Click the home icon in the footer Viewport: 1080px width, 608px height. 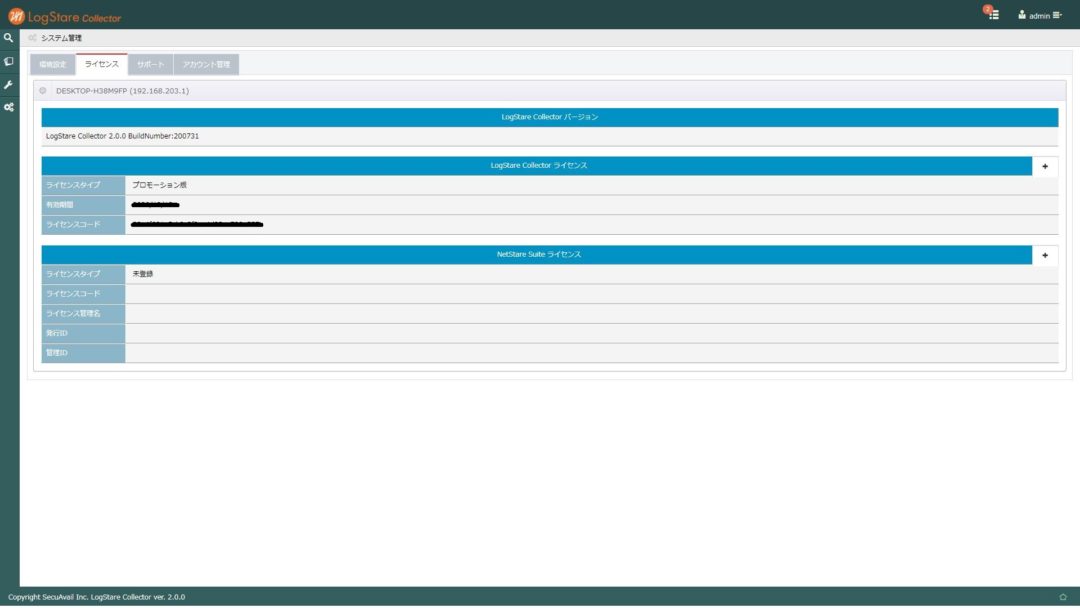(1063, 597)
